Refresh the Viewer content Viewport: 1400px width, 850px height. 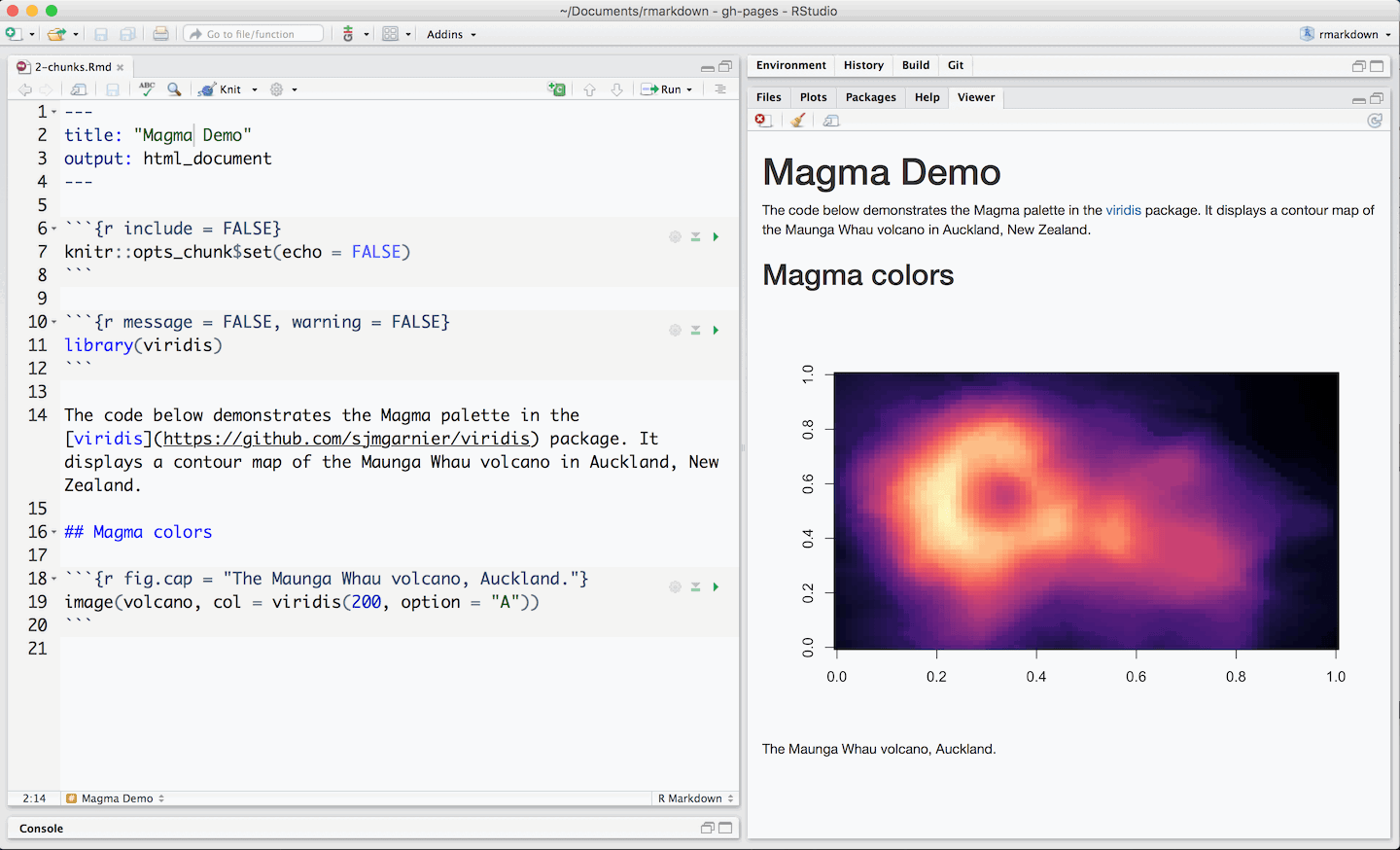pyautogui.click(x=1375, y=120)
